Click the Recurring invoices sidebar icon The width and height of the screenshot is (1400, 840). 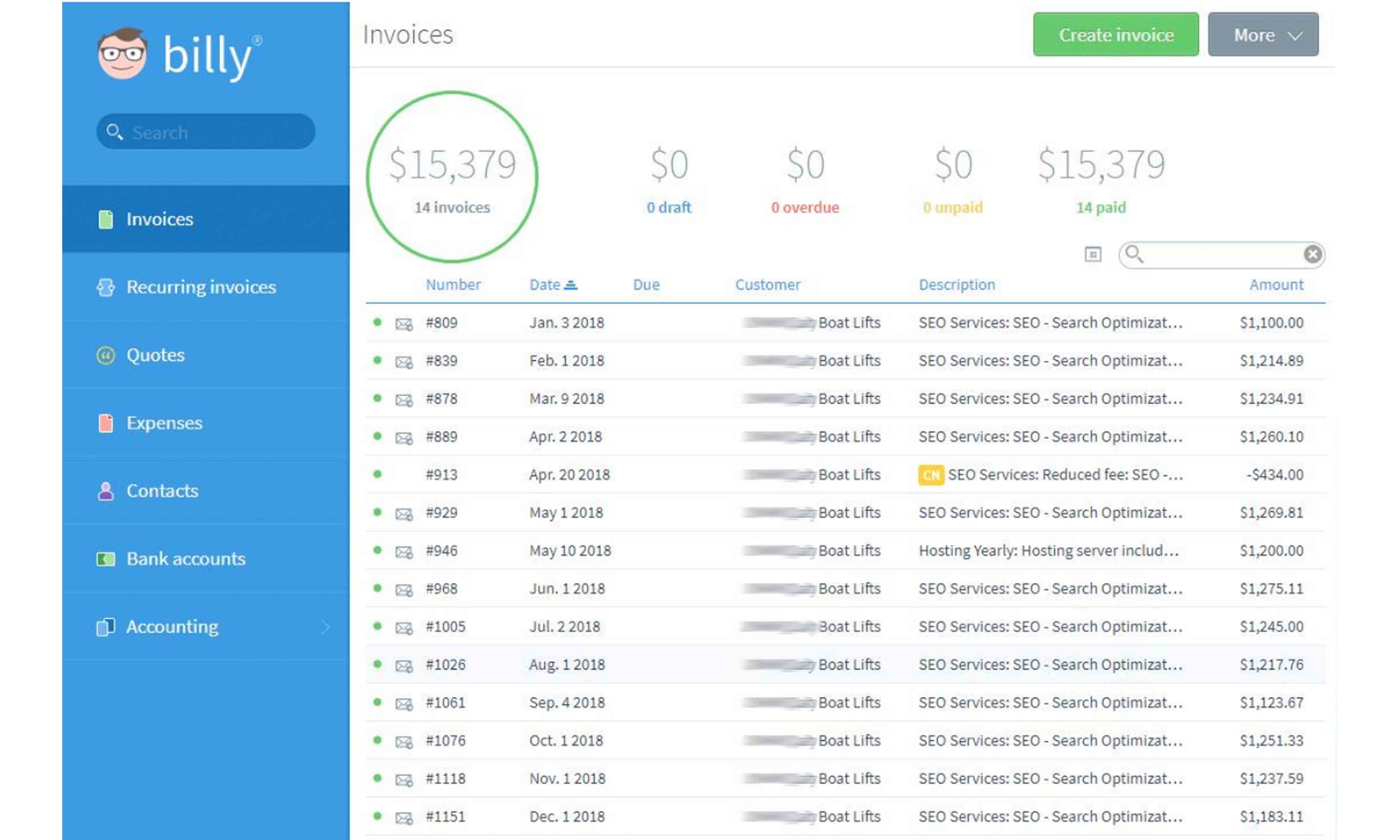point(105,287)
